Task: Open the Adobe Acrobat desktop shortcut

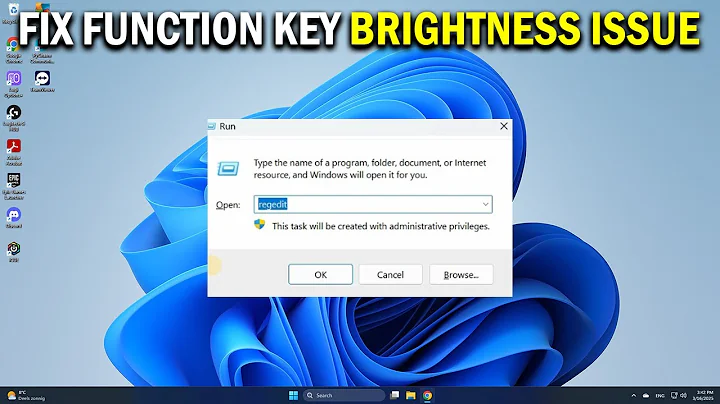Action: (13, 152)
